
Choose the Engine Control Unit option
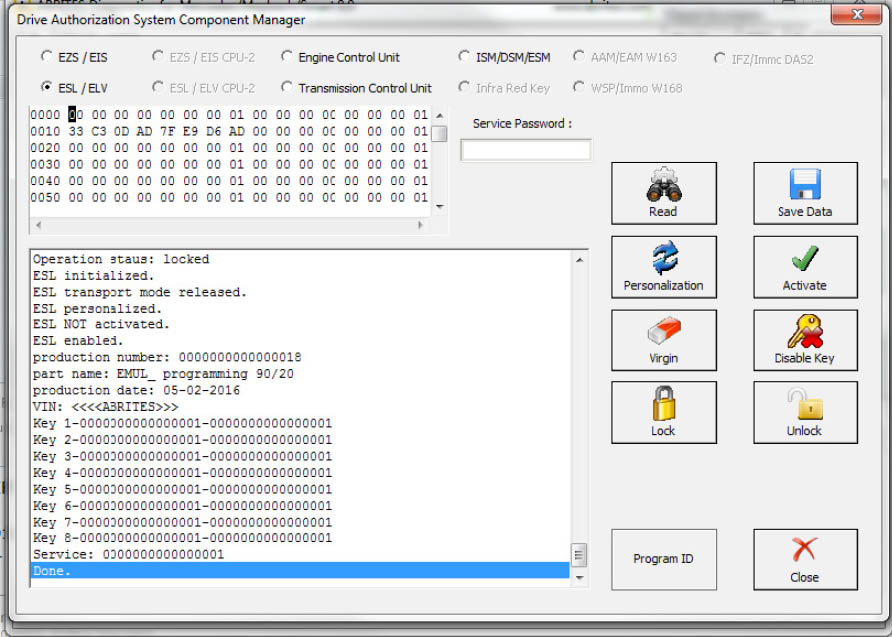click(x=288, y=58)
